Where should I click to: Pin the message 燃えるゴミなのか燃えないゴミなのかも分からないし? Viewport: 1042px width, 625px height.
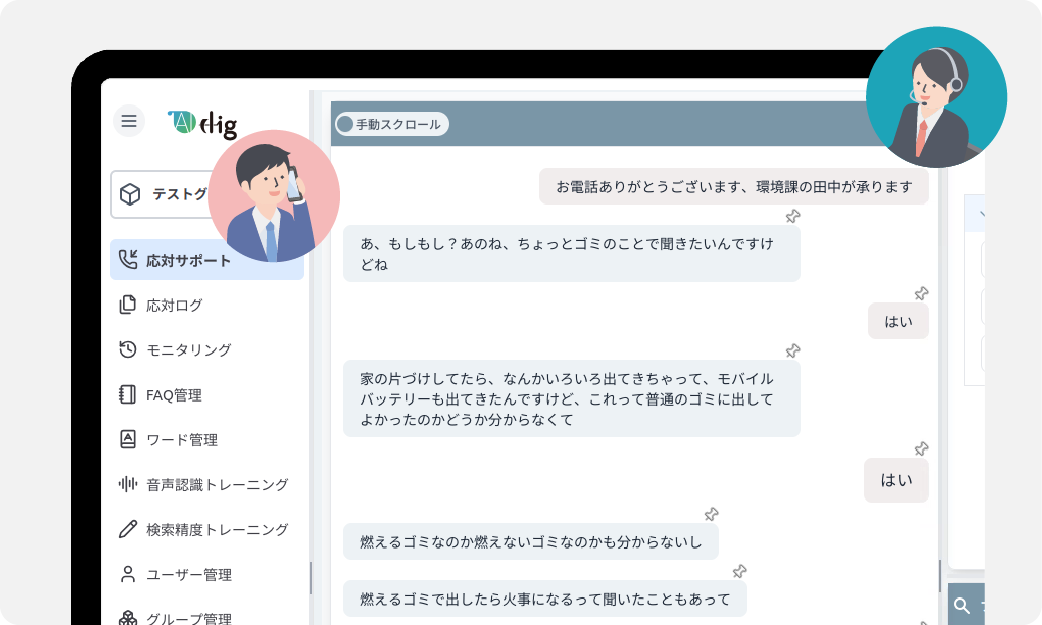(711, 514)
